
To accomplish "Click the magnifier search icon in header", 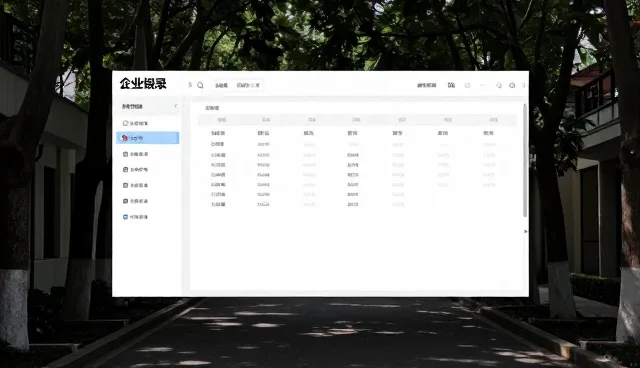I will coord(200,85).
